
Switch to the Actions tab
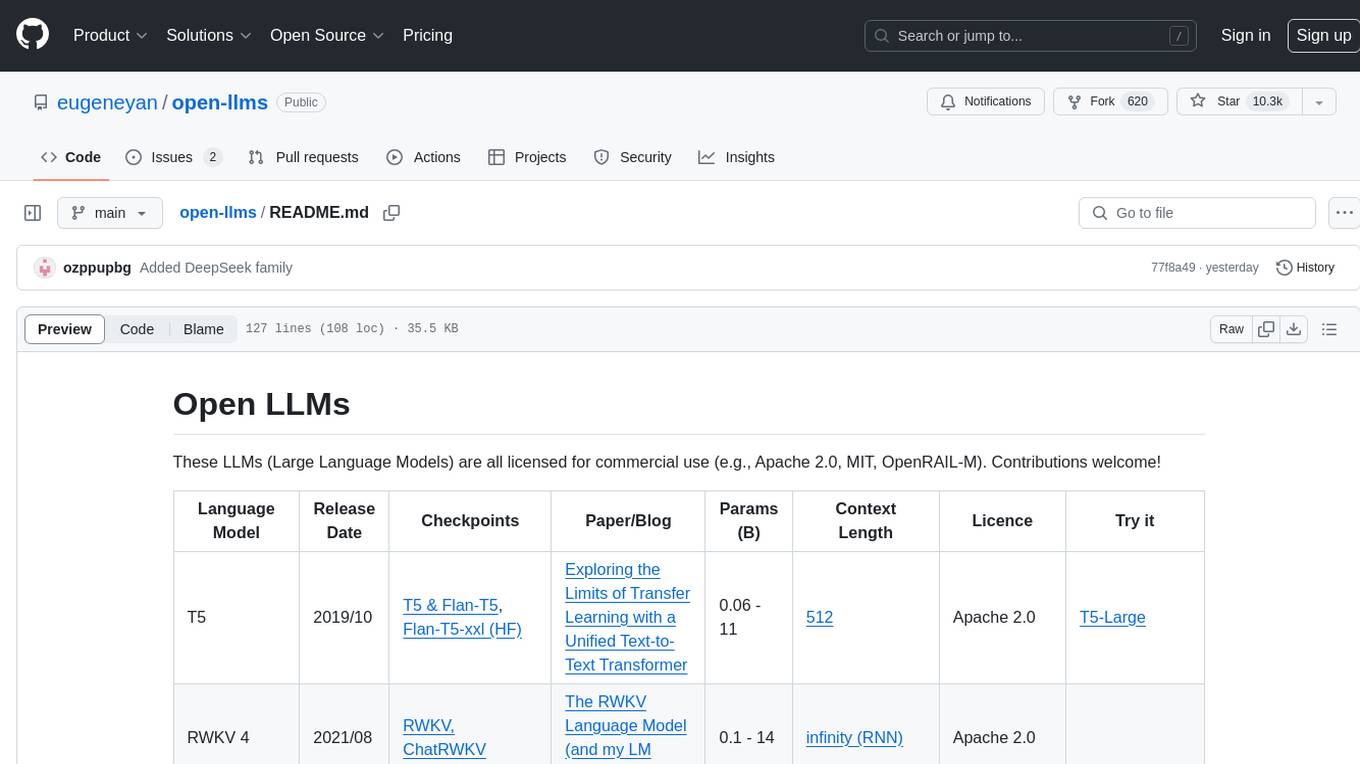pyautogui.click(x=423, y=157)
